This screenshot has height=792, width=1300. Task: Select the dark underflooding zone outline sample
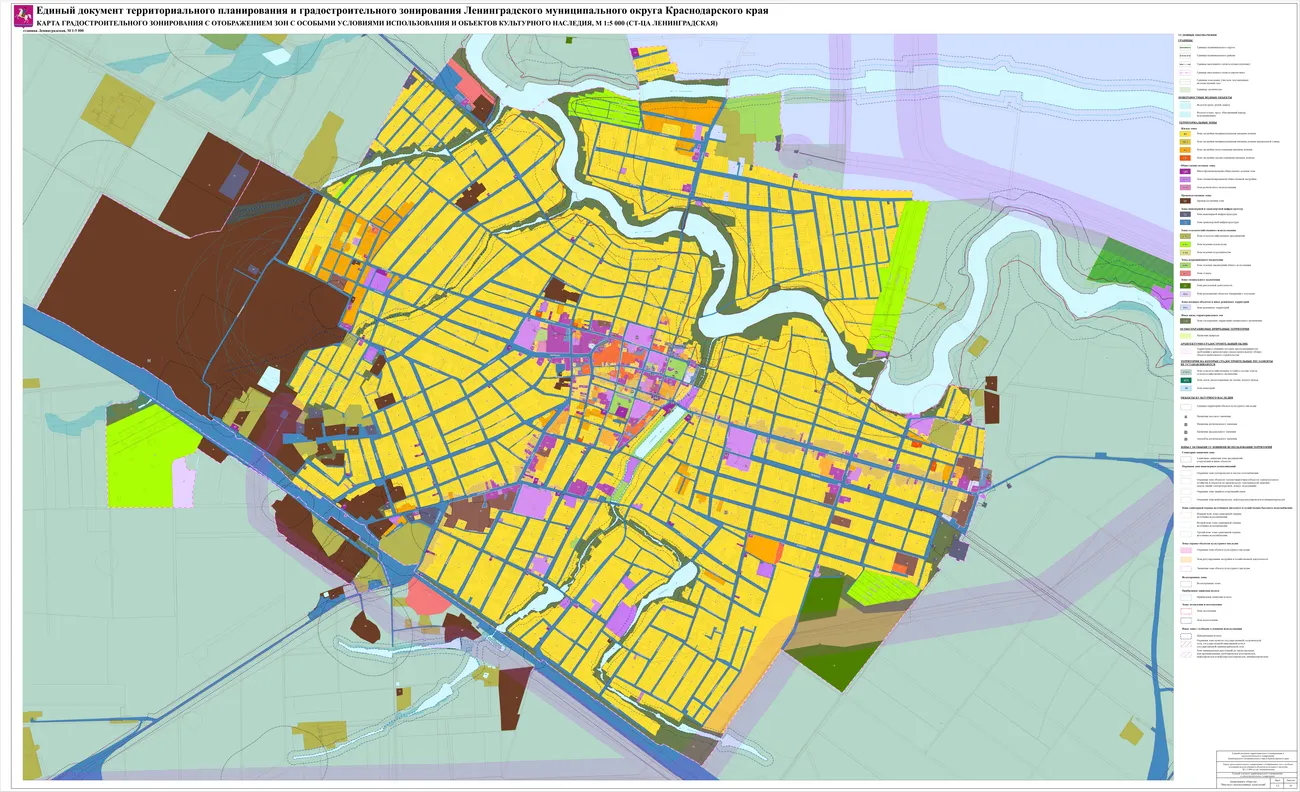[x=1186, y=620]
